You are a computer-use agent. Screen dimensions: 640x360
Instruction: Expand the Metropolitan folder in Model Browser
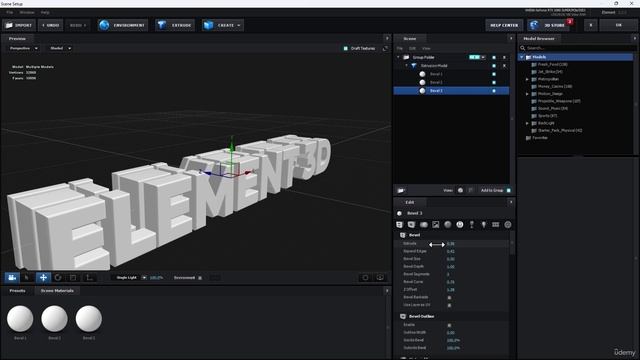click(x=527, y=79)
